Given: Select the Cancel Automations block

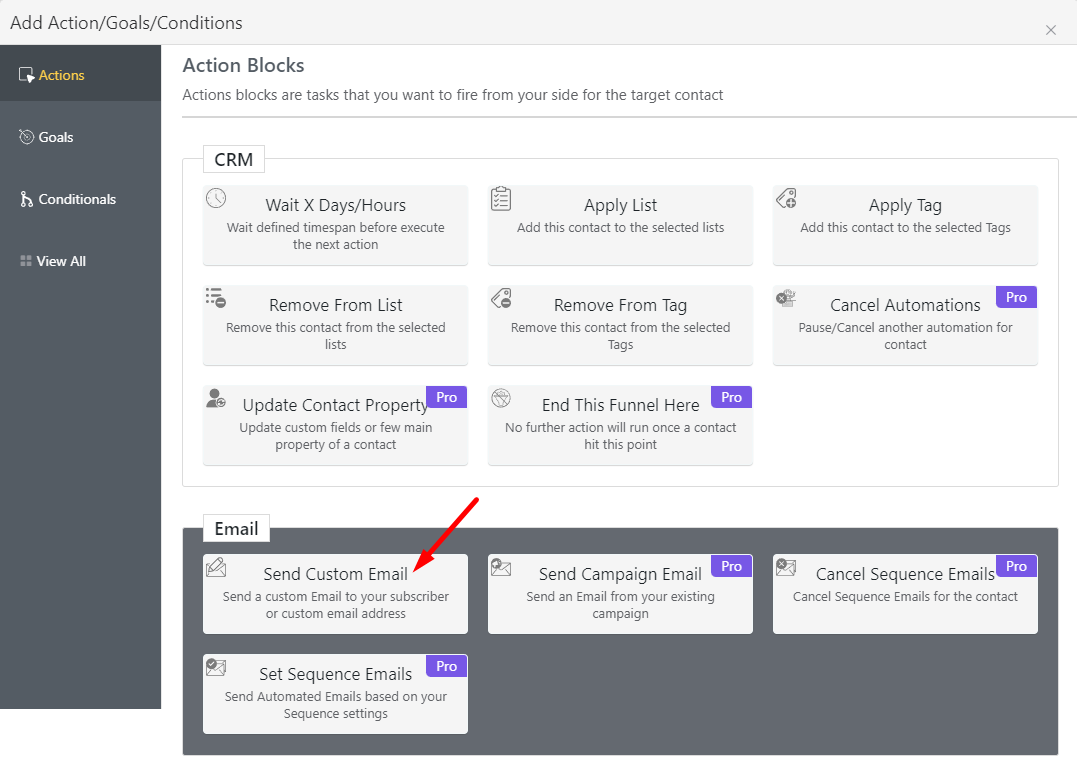Looking at the screenshot, I should (905, 325).
